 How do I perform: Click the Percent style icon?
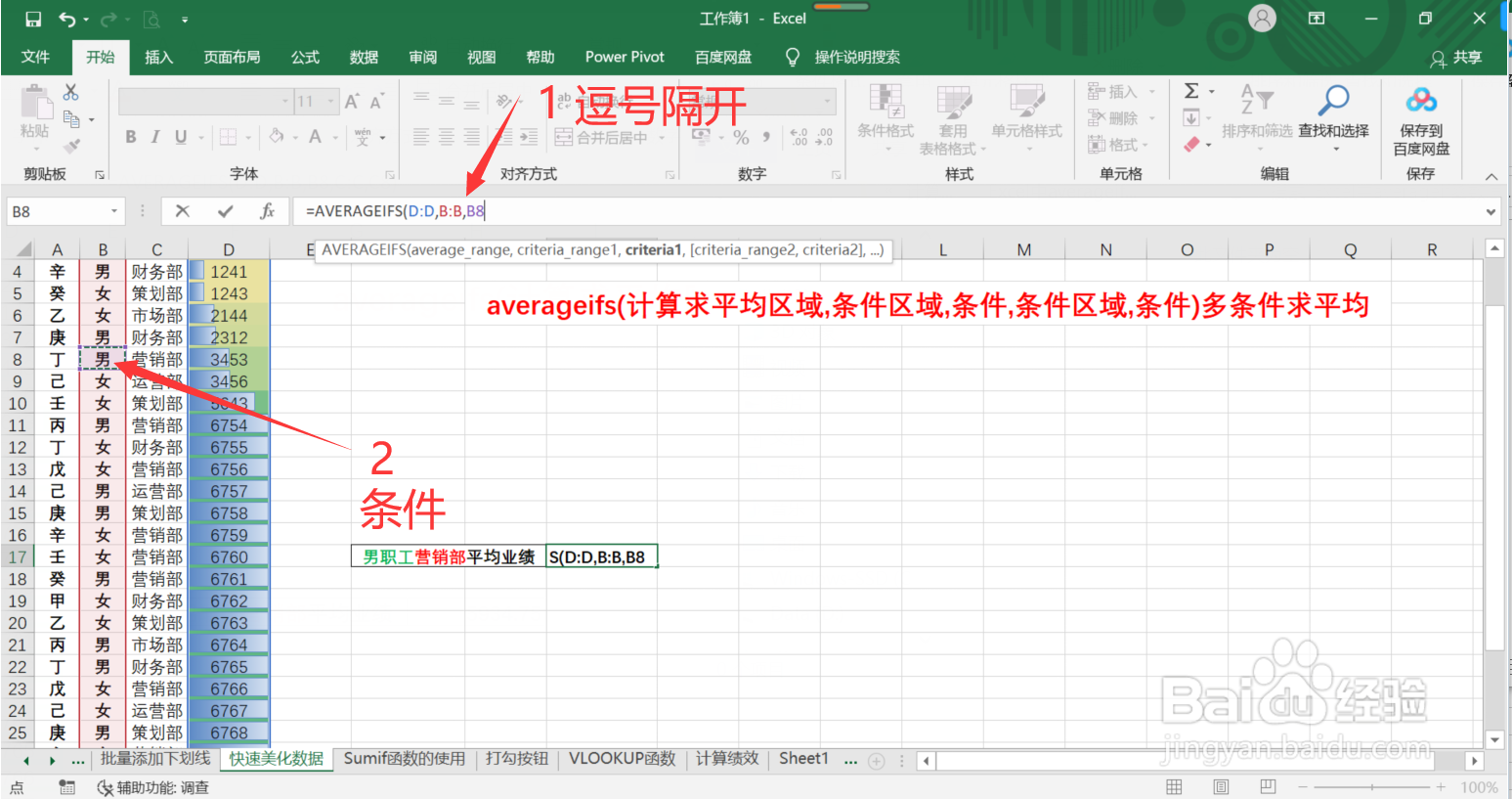pyautogui.click(x=741, y=137)
